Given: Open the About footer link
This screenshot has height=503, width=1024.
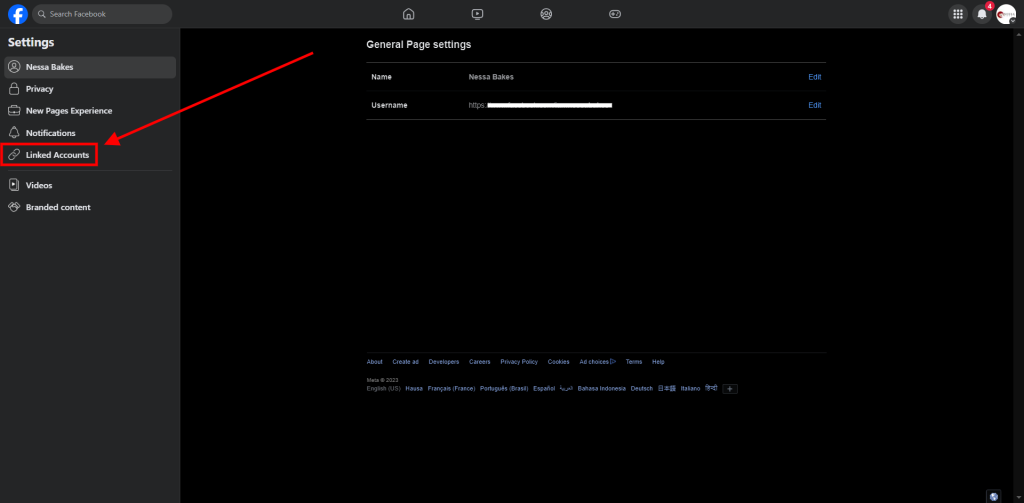Looking at the screenshot, I should pos(374,362).
